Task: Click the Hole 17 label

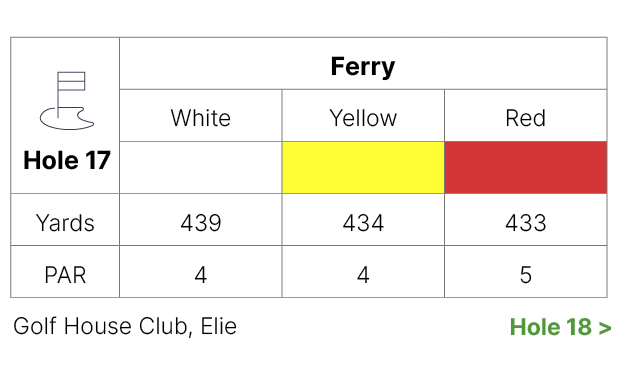Action: point(67,160)
